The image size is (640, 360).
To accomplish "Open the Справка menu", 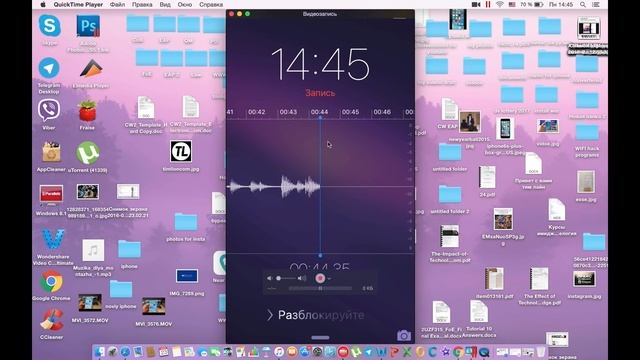I will pyautogui.click(x=211, y=4).
